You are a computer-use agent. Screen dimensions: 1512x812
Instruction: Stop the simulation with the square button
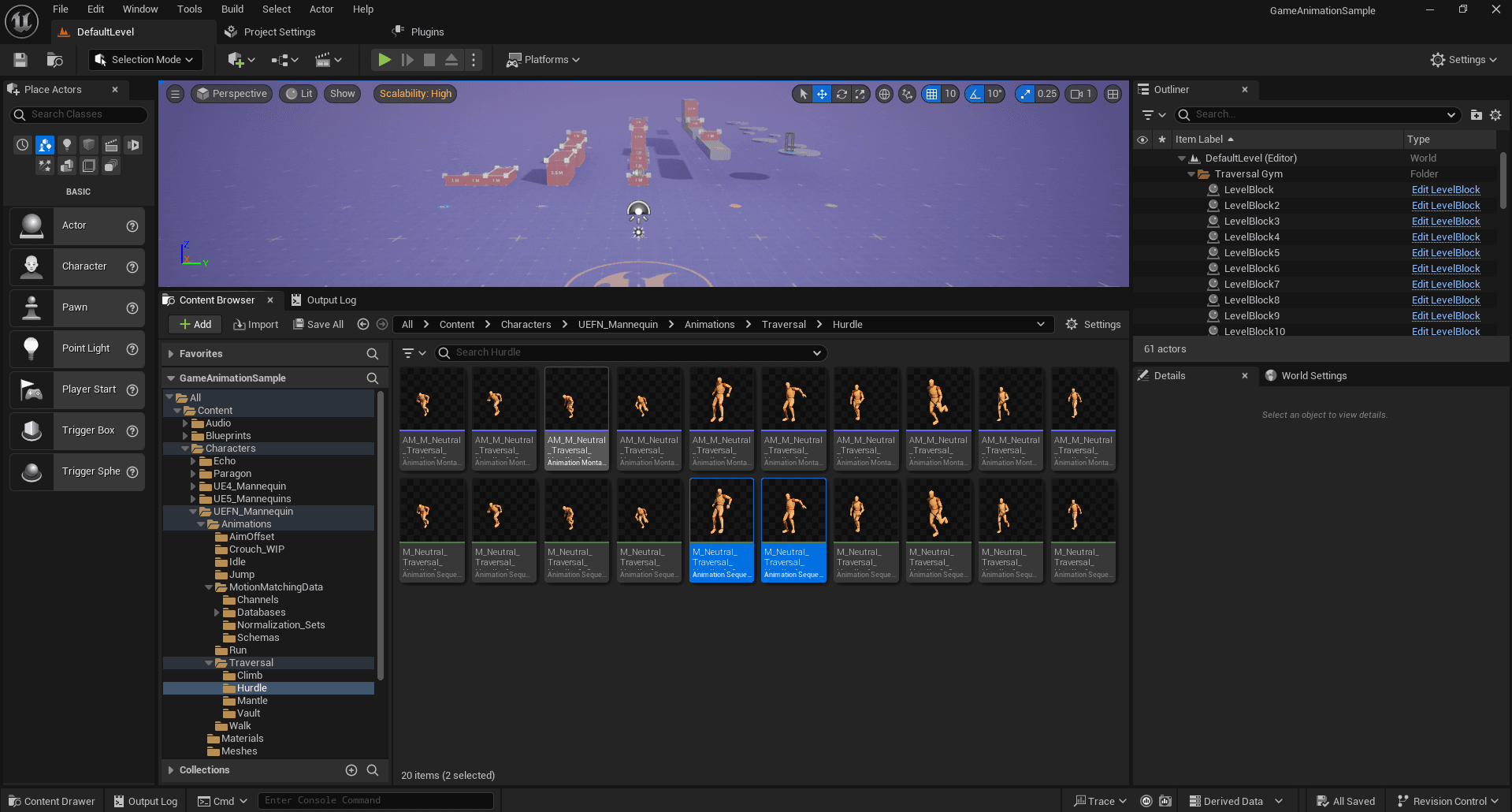point(429,60)
